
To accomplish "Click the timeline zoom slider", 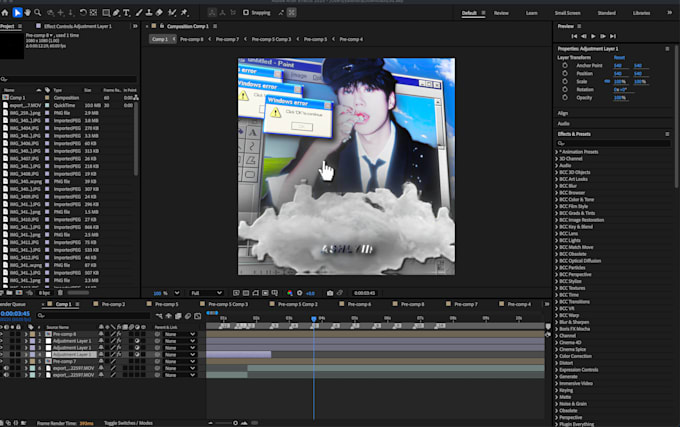I will coord(235,423).
